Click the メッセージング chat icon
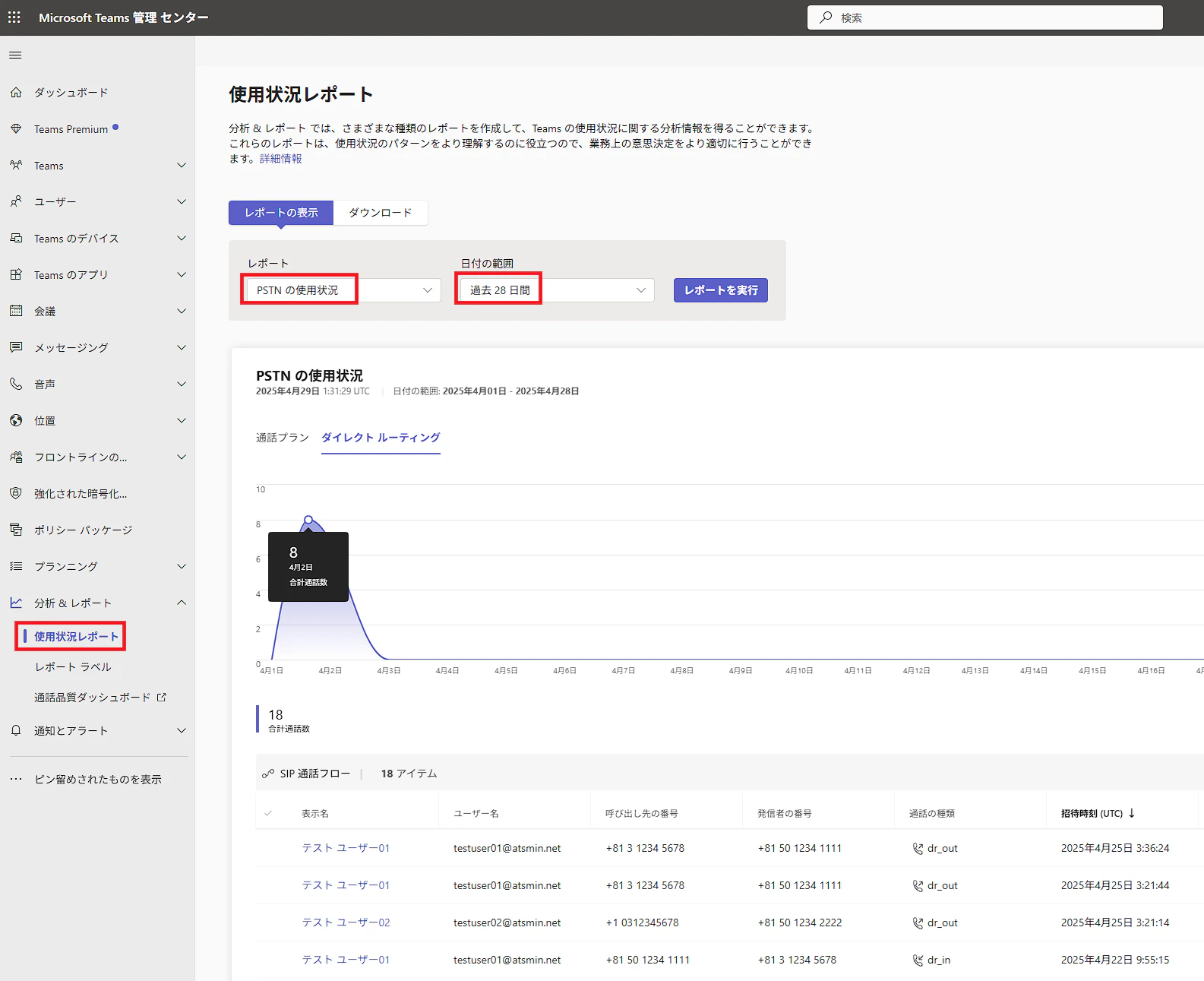1204x981 pixels. pos(16,347)
